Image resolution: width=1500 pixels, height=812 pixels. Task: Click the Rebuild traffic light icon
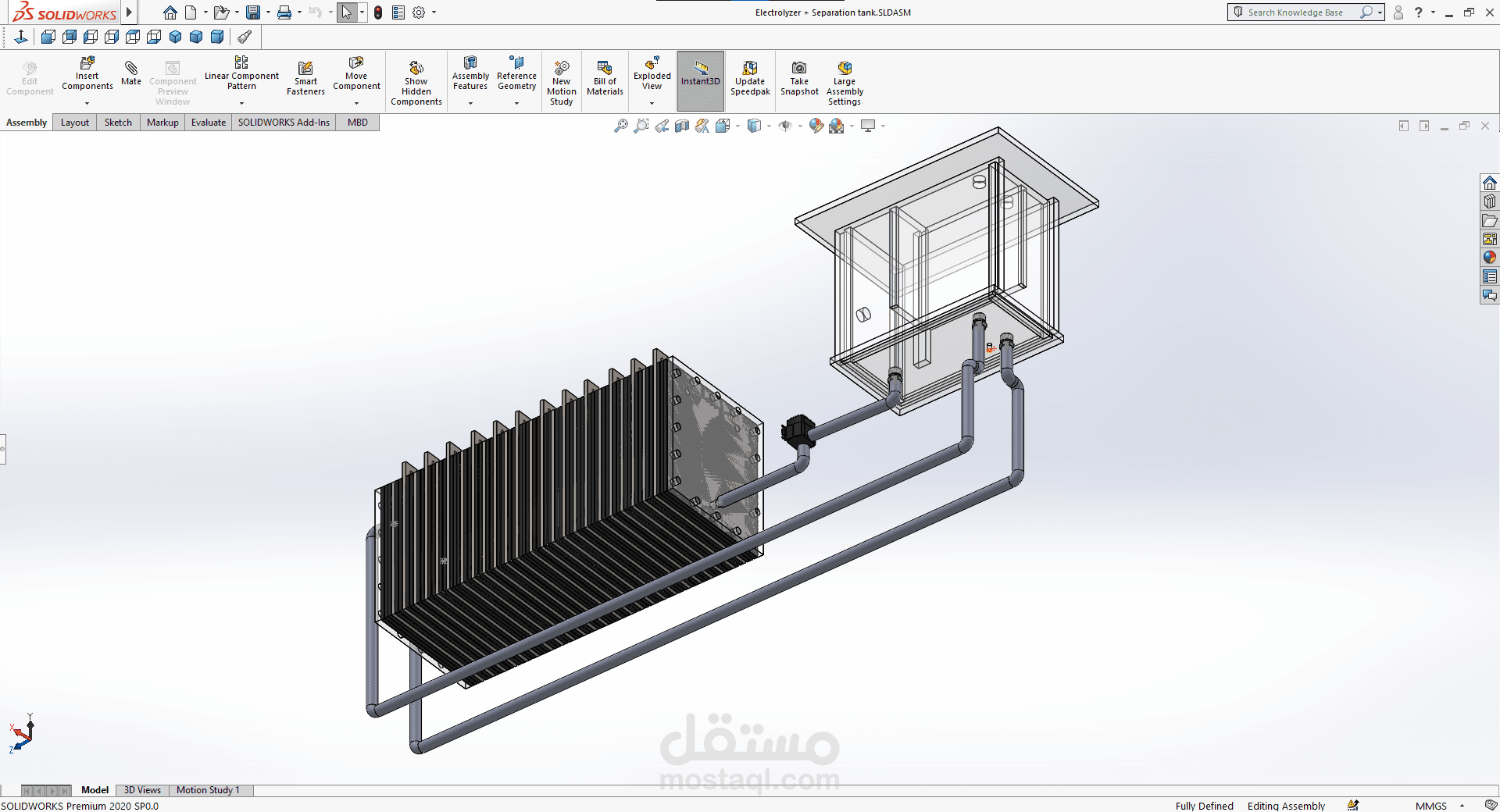click(x=378, y=12)
